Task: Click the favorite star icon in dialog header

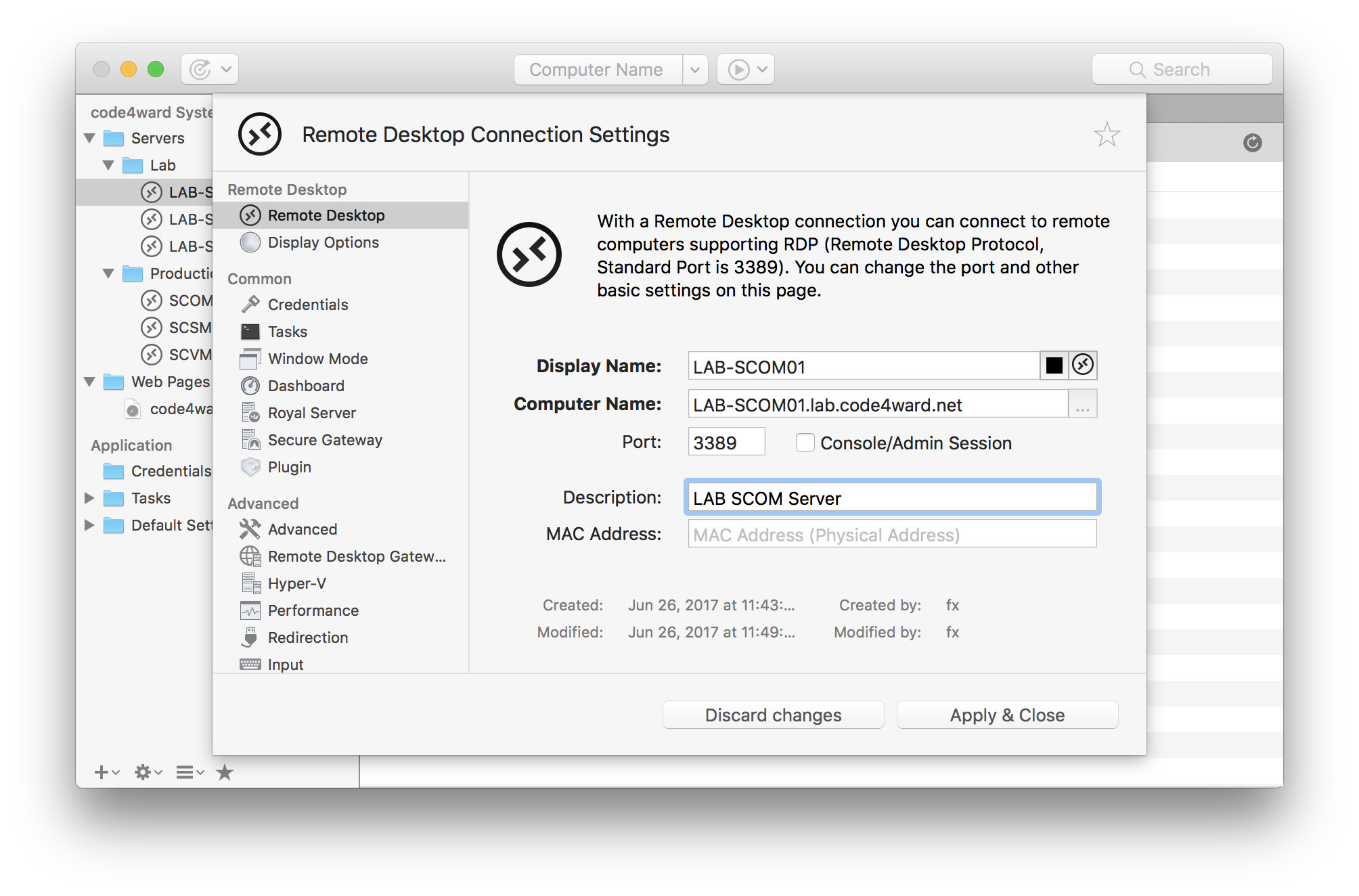Action: click(x=1107, y=135)
